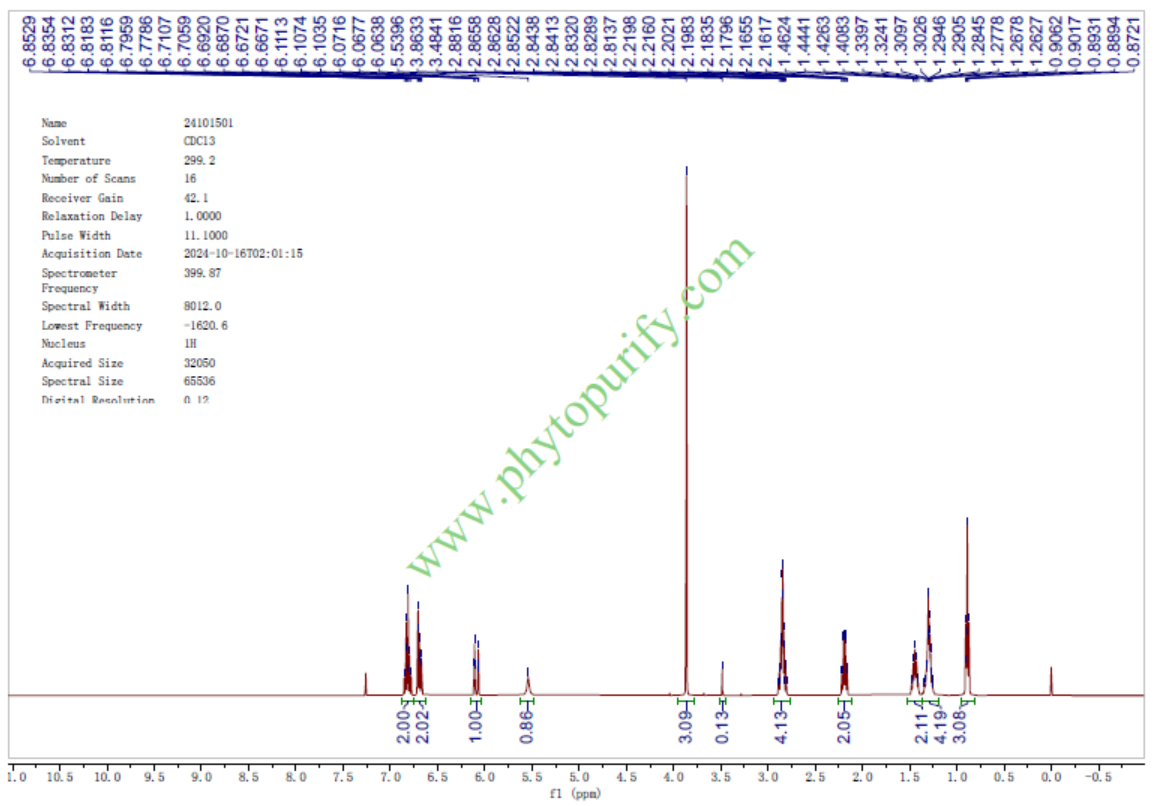1158x806 pixels.
Task: Select the 0.13 integration label
Action: point(723,727)
